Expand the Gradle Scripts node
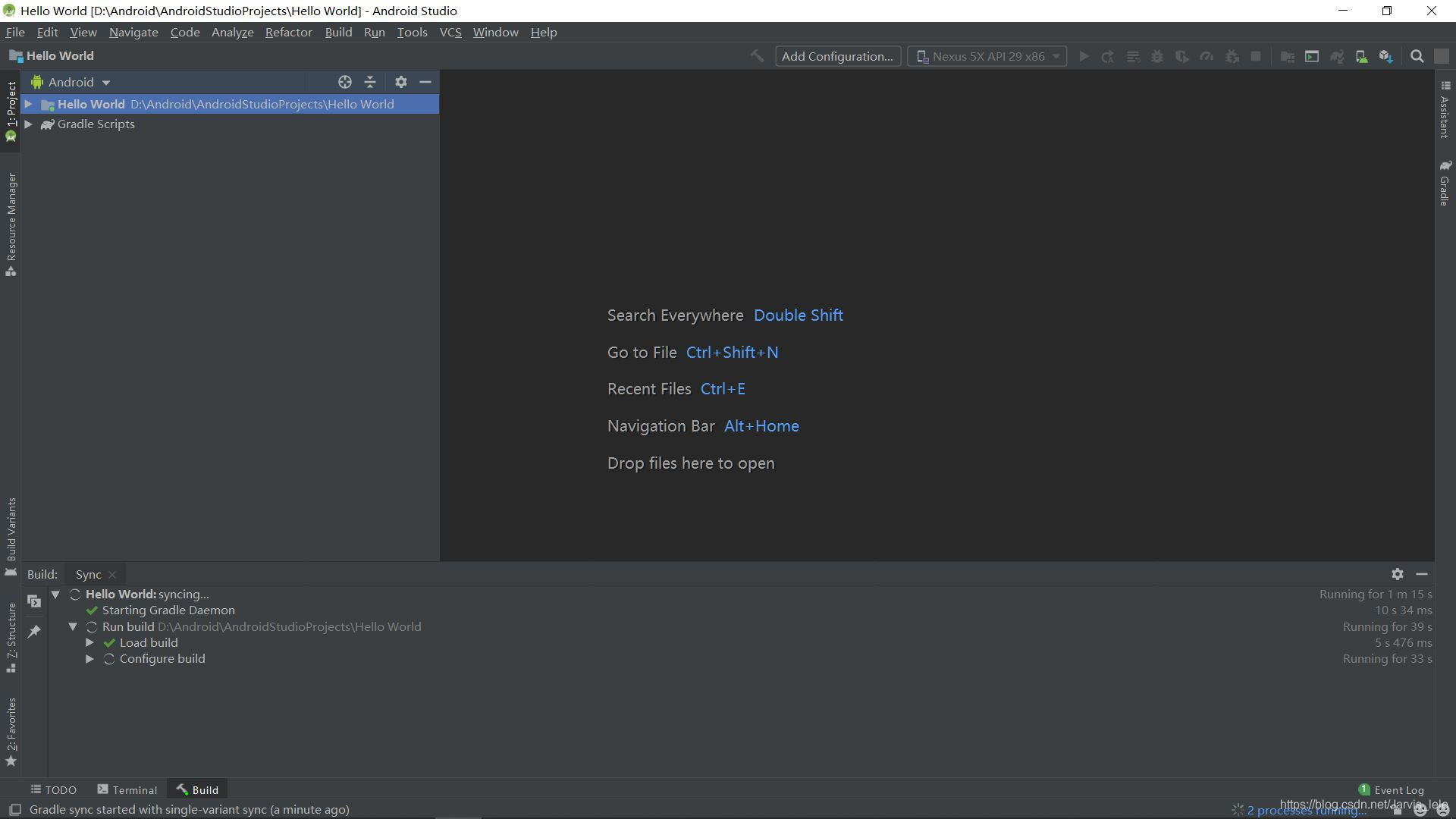 point(28,124)
